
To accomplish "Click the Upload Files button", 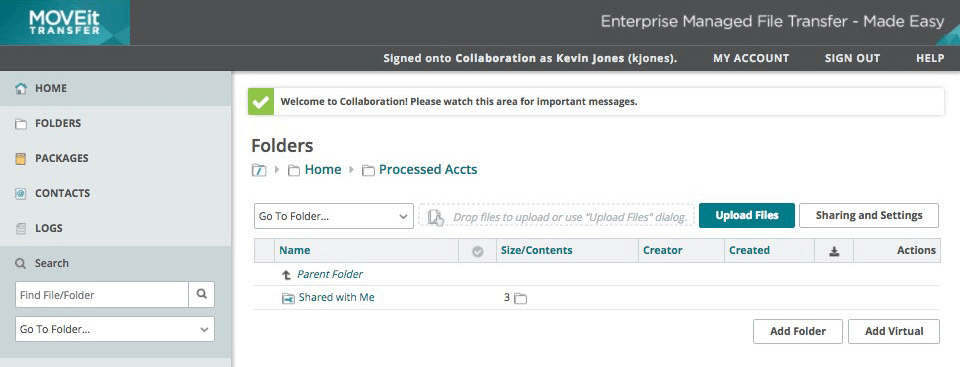I will (747, 216).
